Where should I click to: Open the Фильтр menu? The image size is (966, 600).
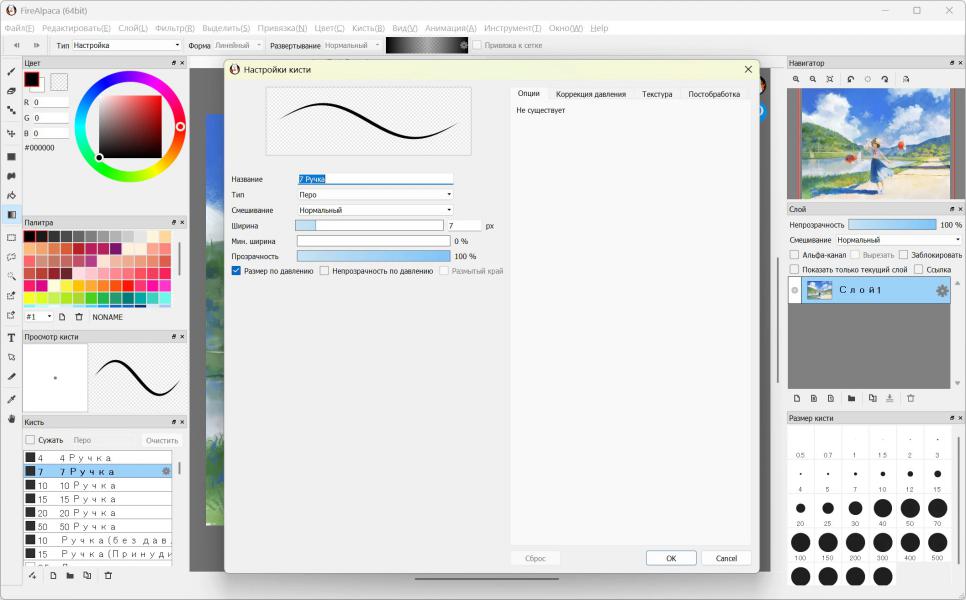174,28
